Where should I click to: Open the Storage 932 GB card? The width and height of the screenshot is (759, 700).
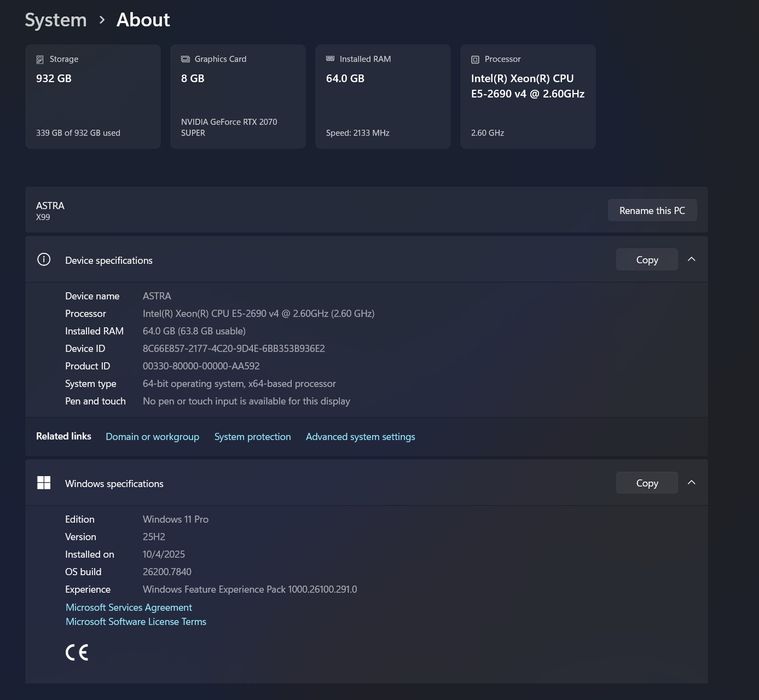pos(93,96)
